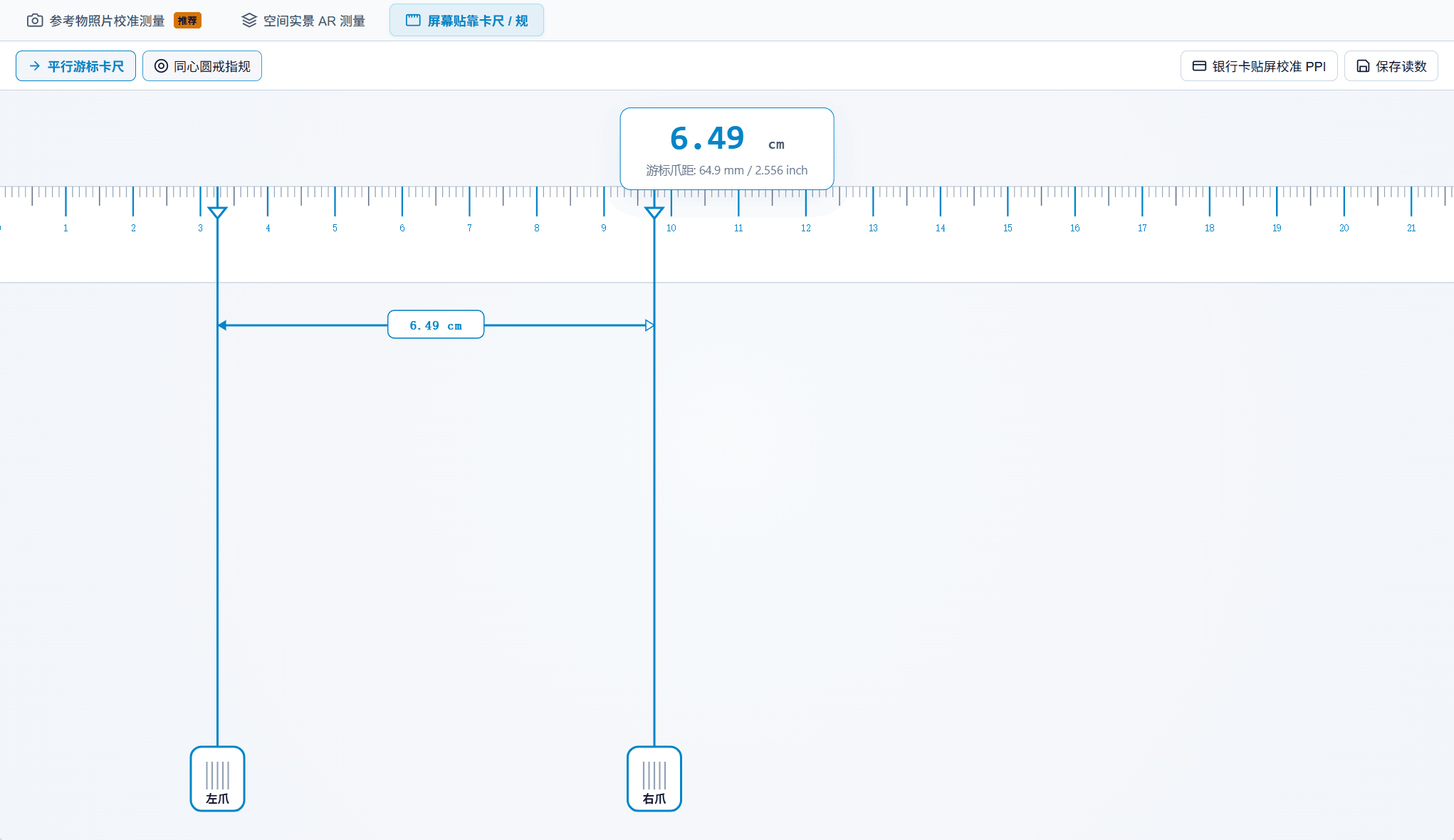Switch to 空间实景 AR 测量 tab
The height and width of the screenshot is (840, 1454).
[x=303, y=21]
